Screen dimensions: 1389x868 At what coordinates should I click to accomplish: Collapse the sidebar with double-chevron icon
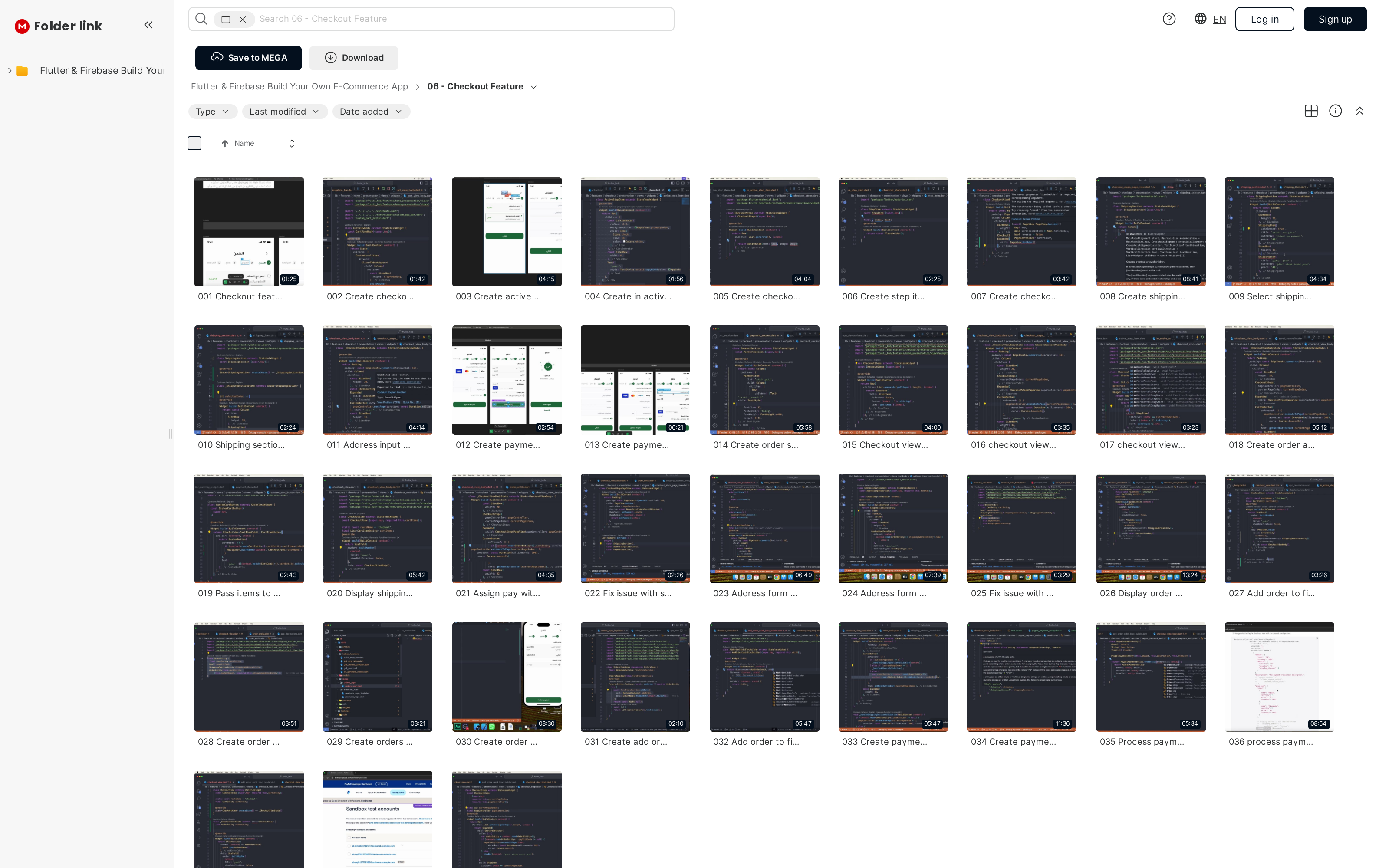[x=148, y=25]
